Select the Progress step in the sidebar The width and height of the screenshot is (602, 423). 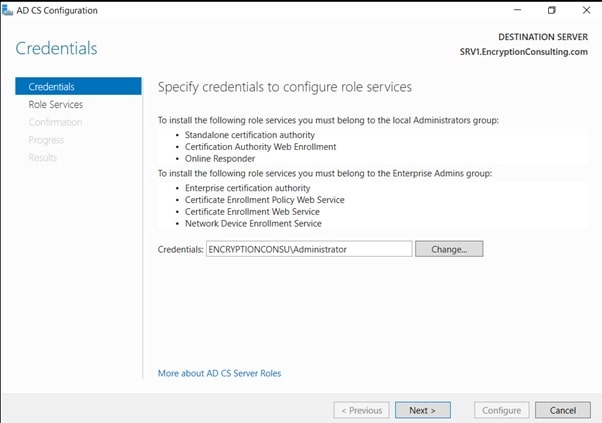tap(45, 140)
